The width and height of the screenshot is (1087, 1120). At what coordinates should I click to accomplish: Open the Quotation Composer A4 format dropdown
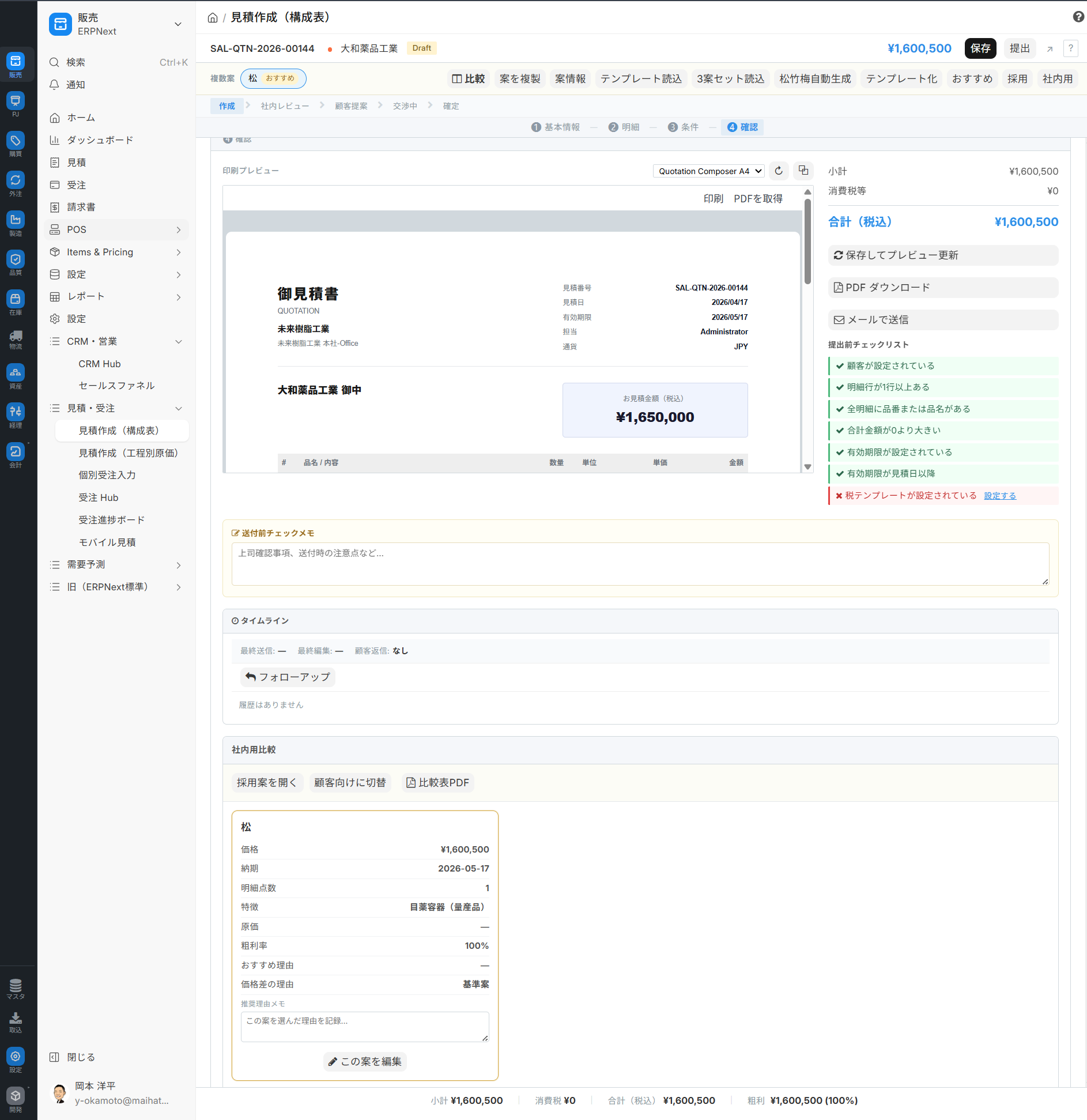709,171
